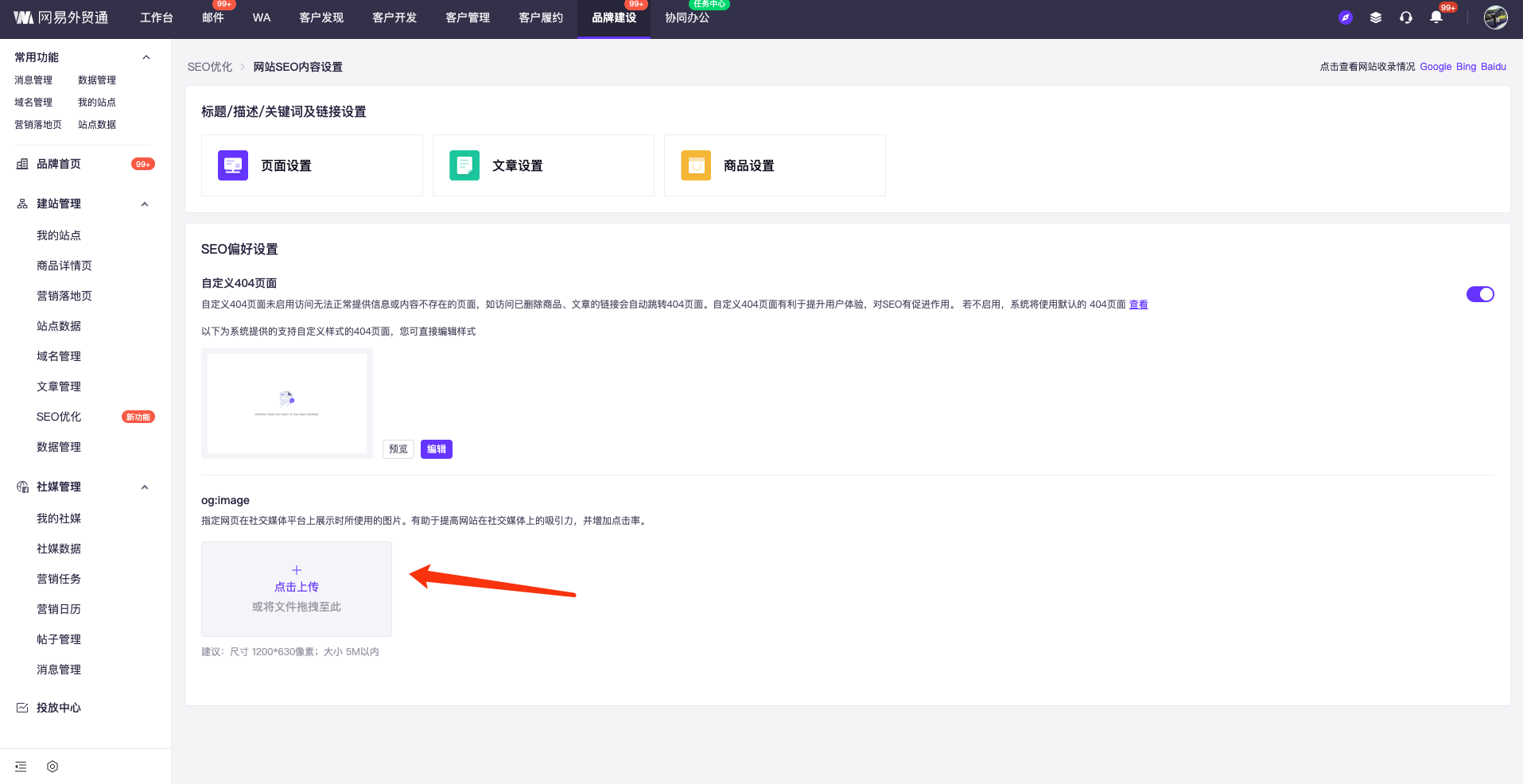Collapse the 建站管理 menu group

pyautogui.click(x=145, y=204)
